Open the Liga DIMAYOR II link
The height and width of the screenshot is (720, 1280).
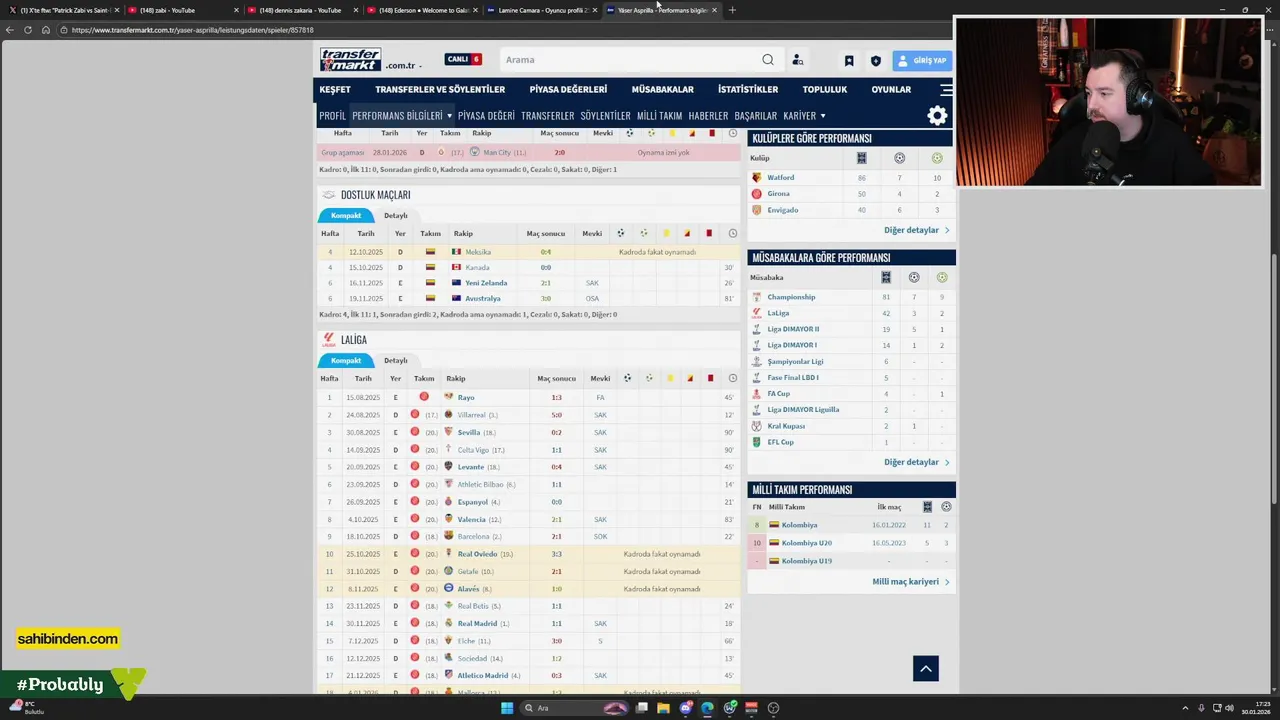pos(793,329)
